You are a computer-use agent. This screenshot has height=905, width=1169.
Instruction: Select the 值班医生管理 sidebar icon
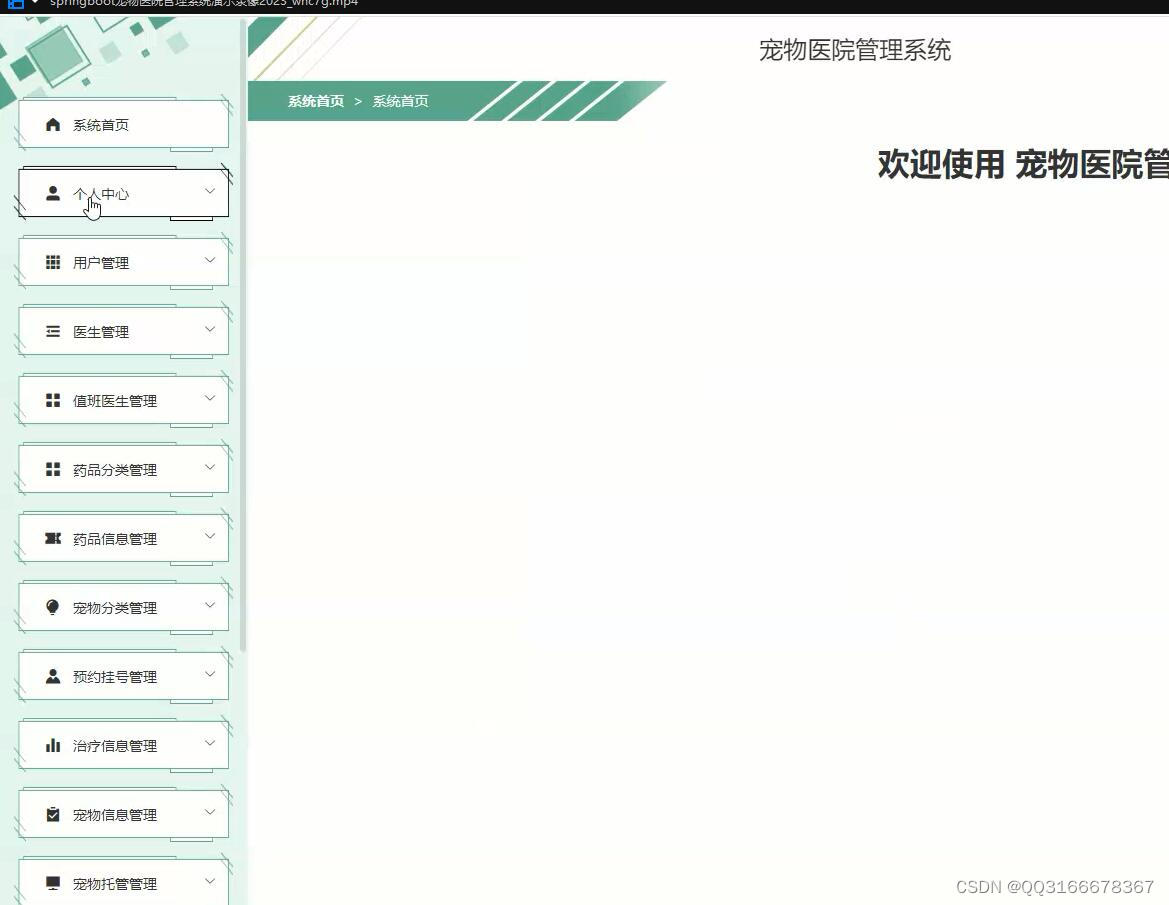(53, 400)
